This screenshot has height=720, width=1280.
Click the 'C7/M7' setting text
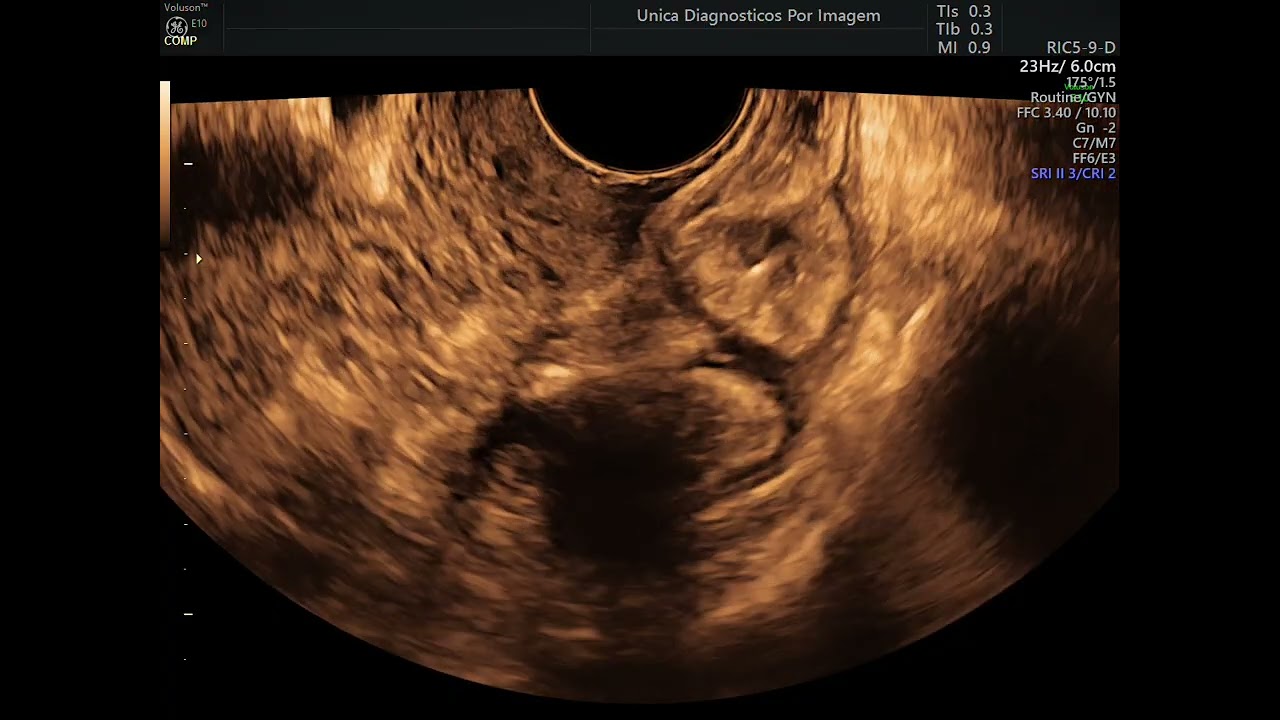[1094, 143]
